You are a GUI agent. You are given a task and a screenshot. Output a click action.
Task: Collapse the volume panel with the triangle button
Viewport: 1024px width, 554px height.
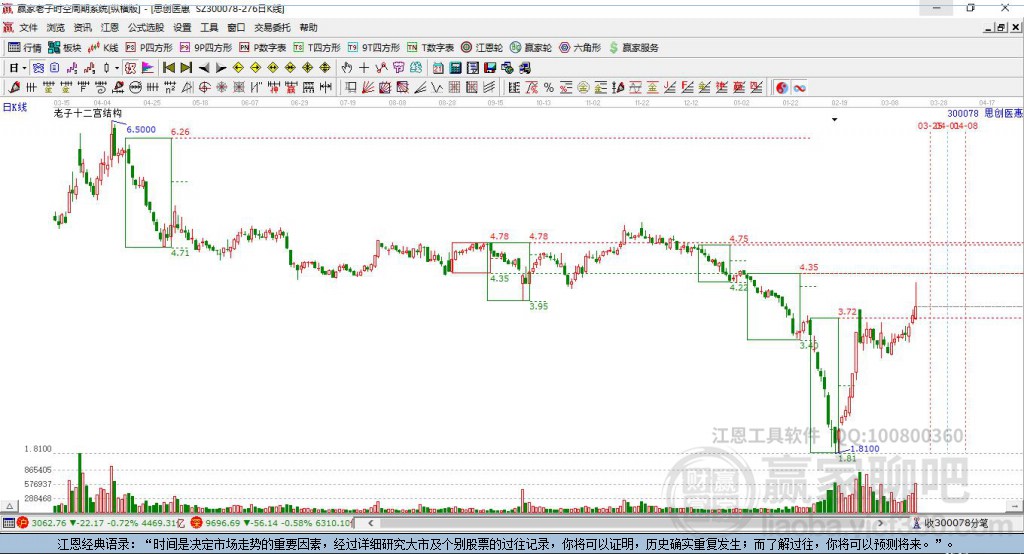click(x=9, y=506)
